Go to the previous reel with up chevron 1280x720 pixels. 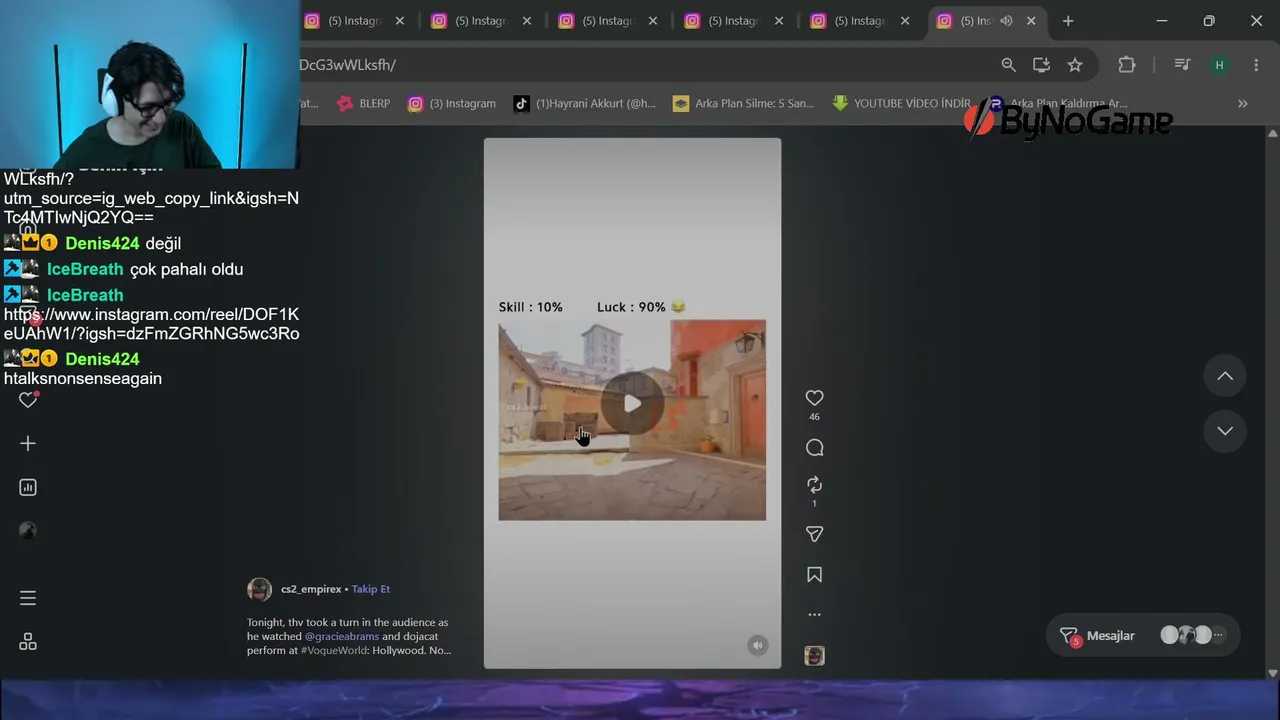click(x=1225, y=376)
